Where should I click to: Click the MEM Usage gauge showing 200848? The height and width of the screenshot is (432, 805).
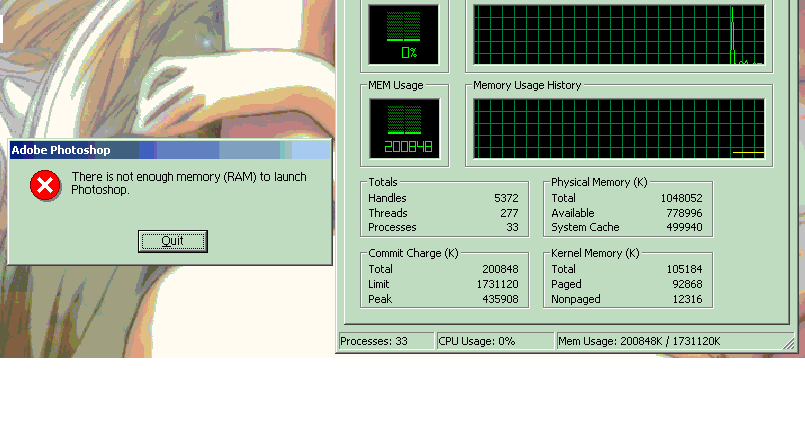[404, 129]
